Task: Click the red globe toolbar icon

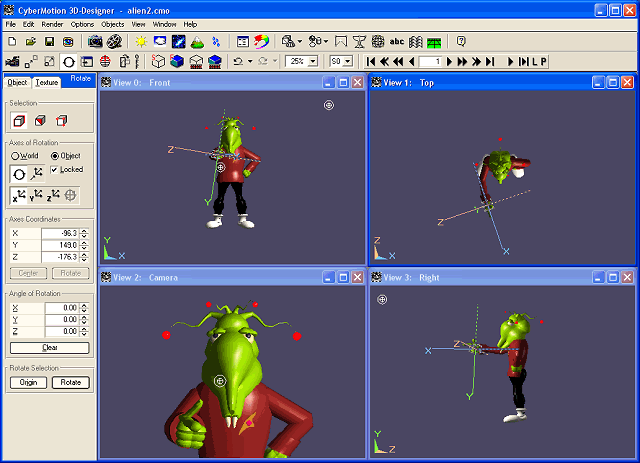Action: (105, 62)
